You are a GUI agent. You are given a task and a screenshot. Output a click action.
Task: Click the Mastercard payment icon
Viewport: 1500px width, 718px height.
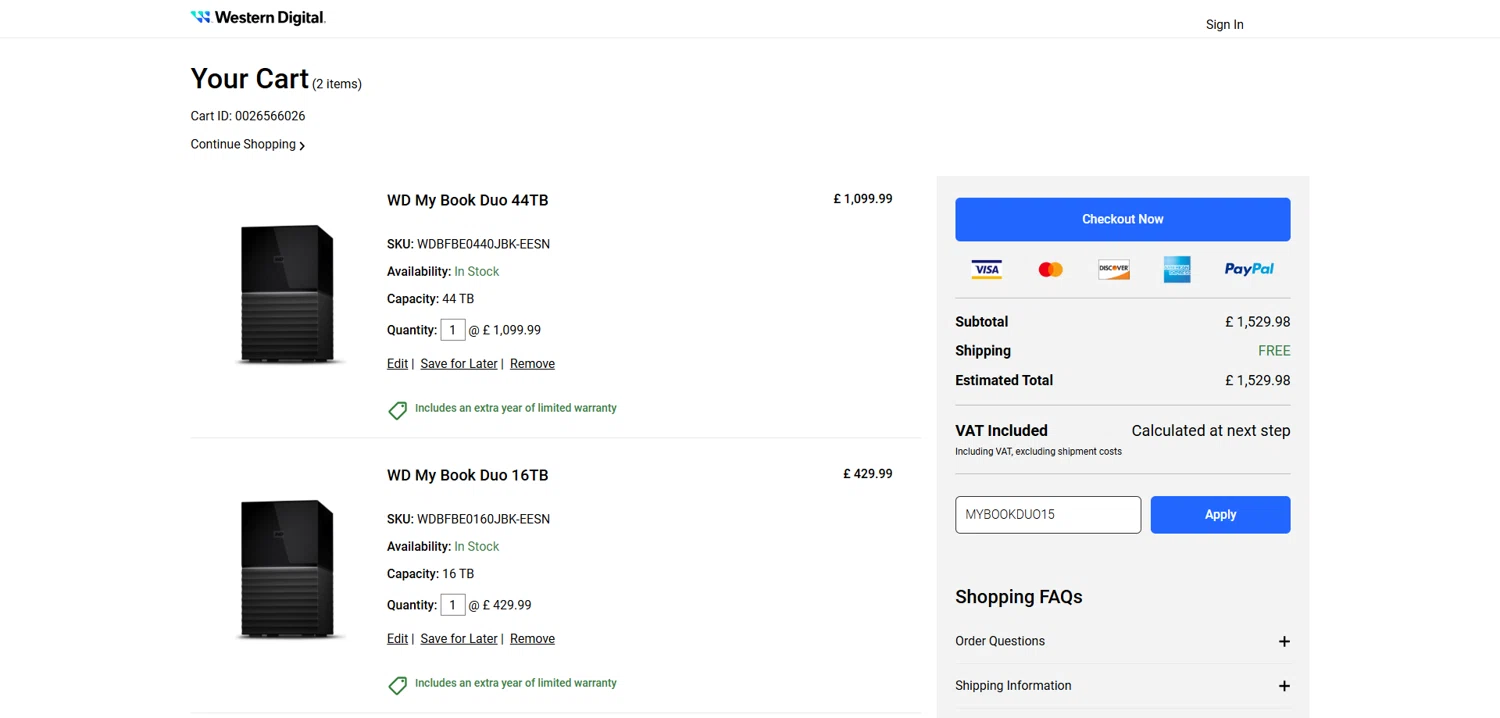(x=1050, y=269)
